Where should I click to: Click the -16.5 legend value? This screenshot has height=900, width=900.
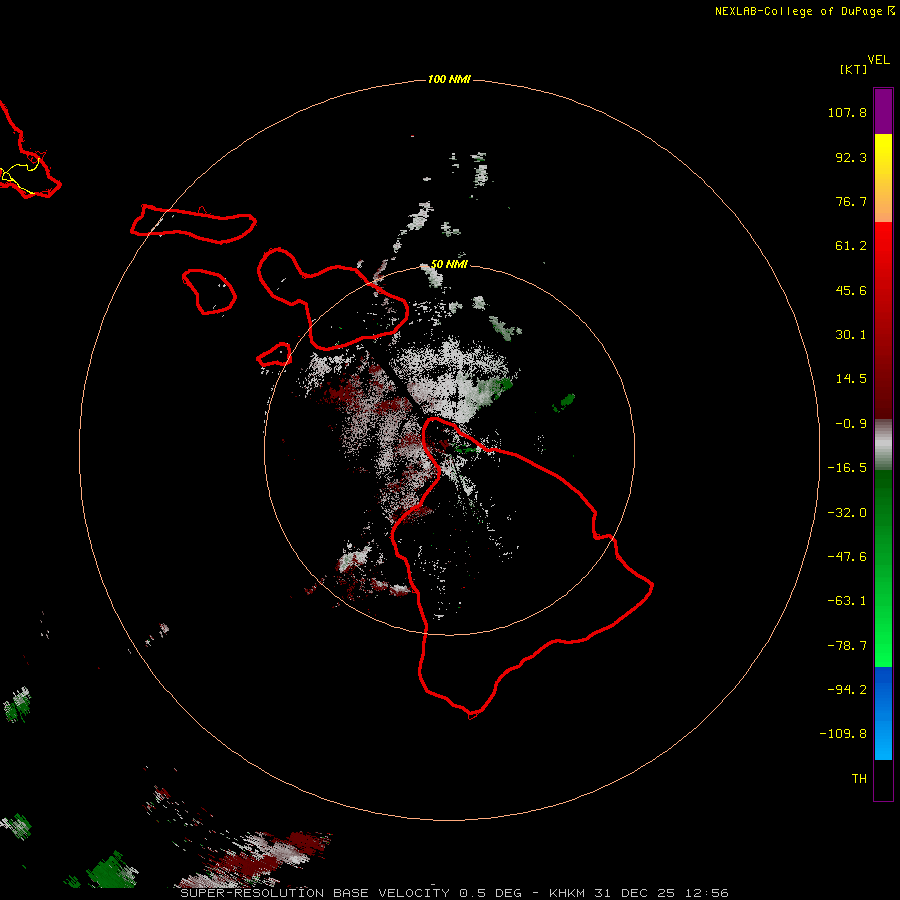click(x=847, y=468)
